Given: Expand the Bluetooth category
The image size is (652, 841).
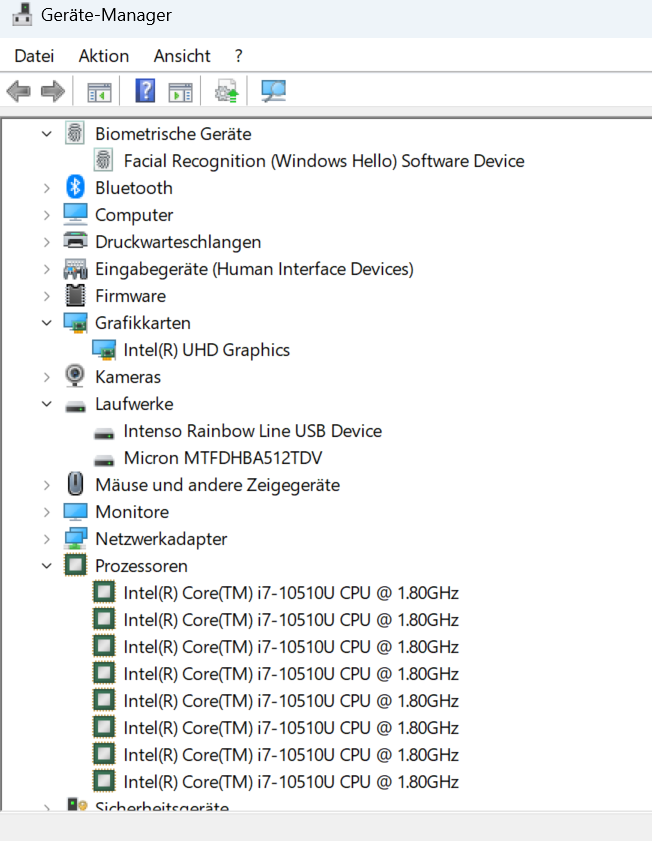Looking at the screenshot, I should (47, 188).
